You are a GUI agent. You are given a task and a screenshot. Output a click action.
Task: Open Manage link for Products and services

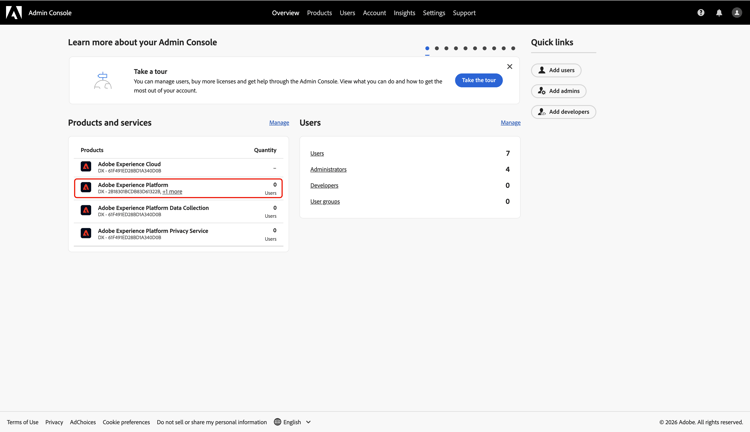point(279,123)
